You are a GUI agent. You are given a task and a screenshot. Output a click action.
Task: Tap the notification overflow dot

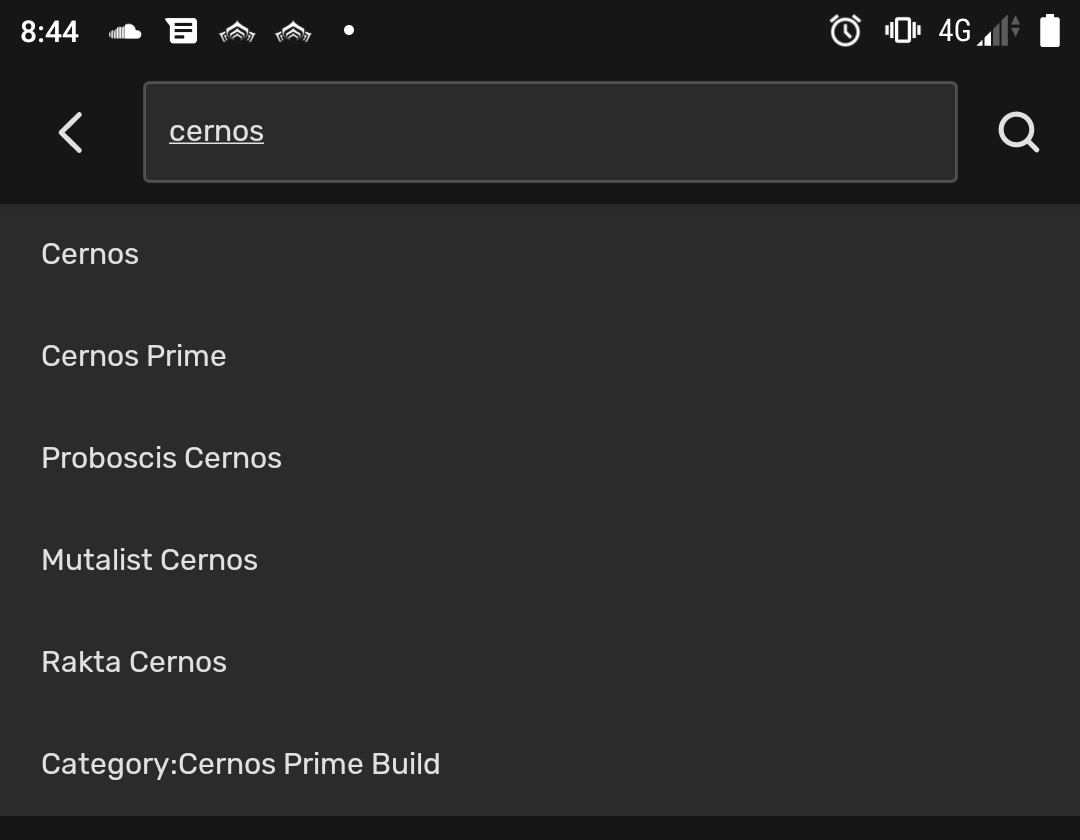(x=349, y=30)
